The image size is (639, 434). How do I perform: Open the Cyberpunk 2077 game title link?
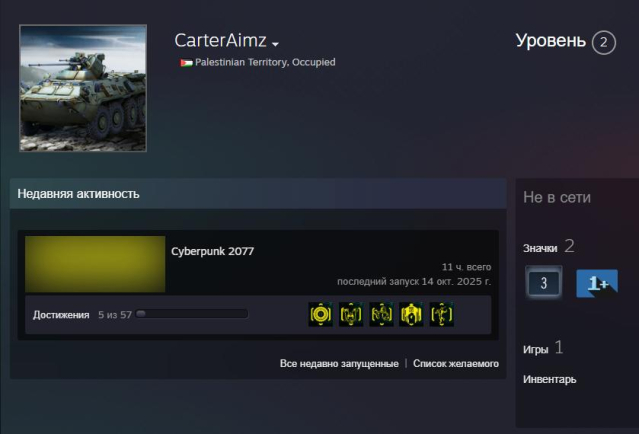(x=212, y=251)
